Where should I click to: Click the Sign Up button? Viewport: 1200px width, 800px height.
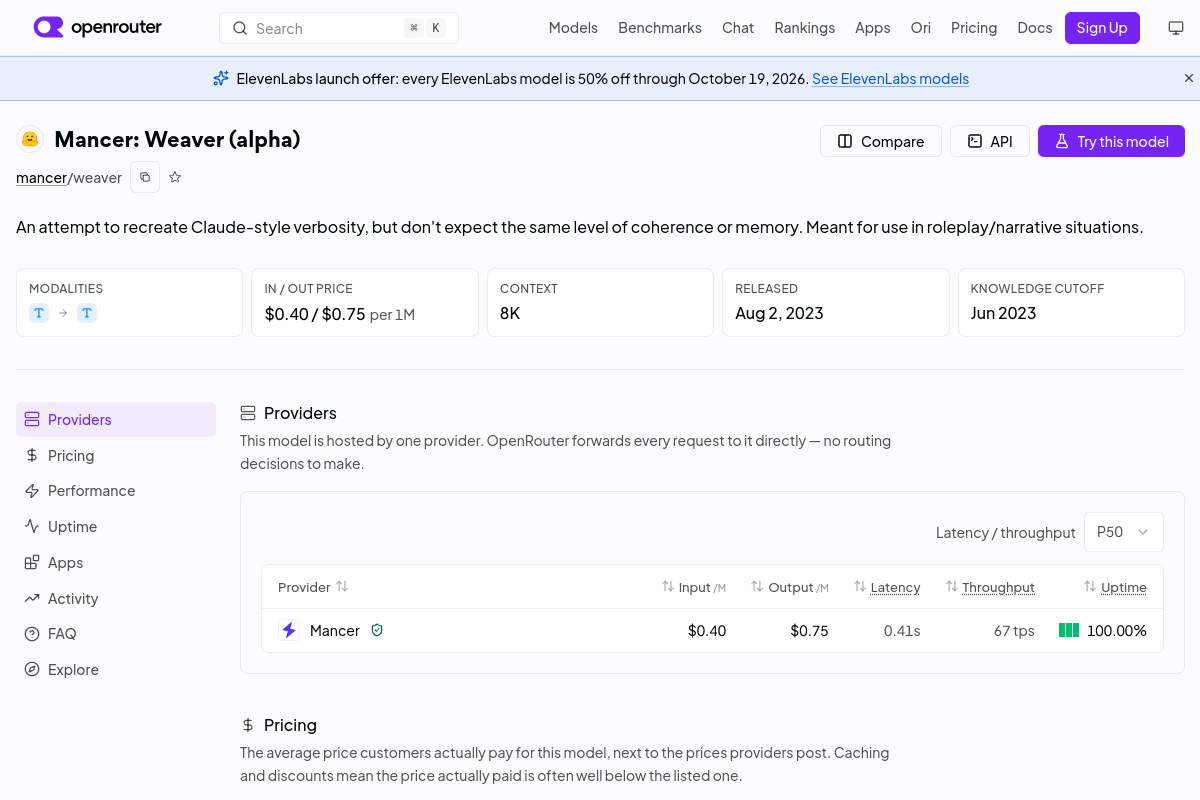[1102, 28]
